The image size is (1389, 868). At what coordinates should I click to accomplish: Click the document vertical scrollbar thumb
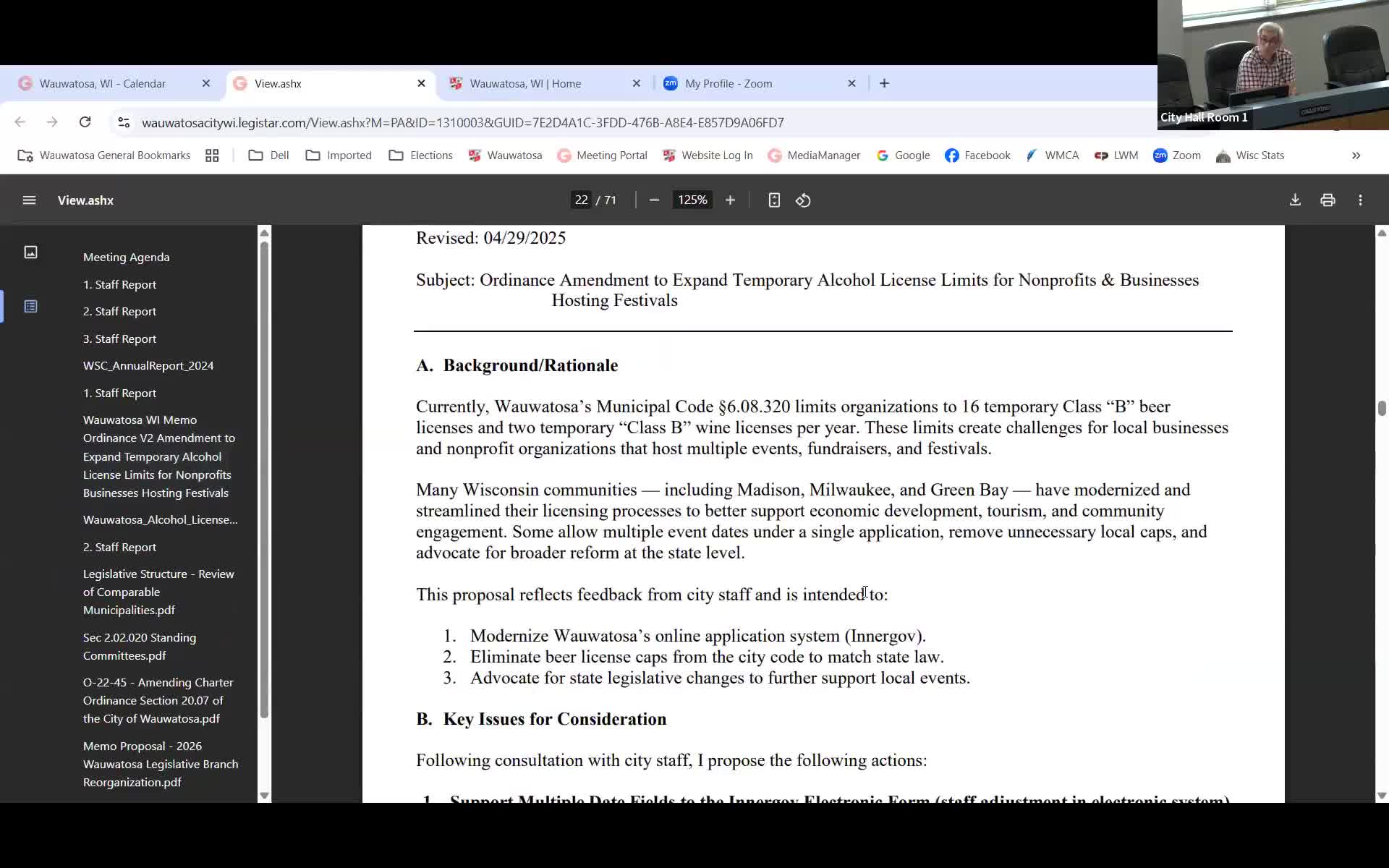[x=1382, y=408]
